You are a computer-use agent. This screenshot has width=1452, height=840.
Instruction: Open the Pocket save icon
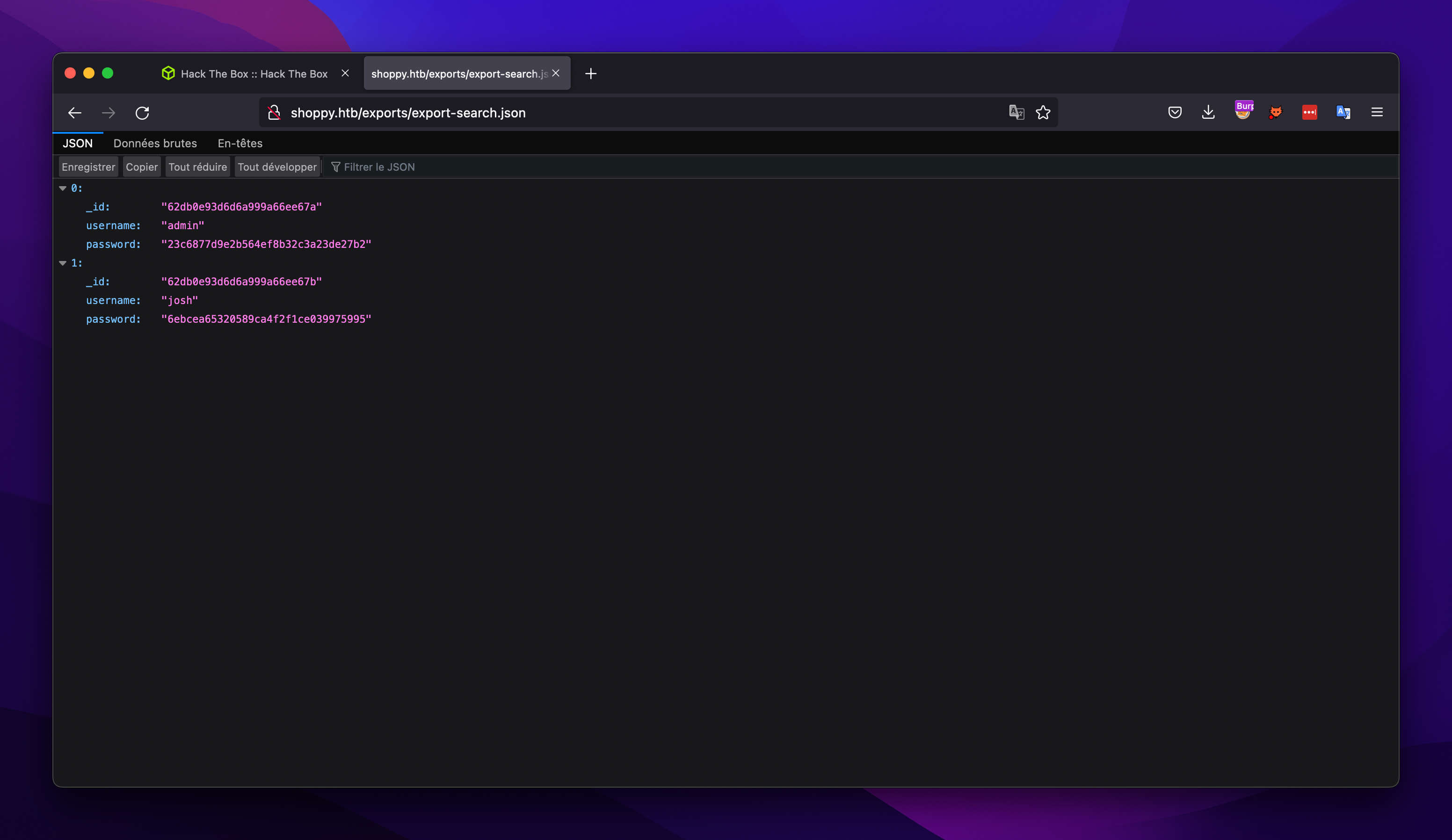[x=1175, y=112]
